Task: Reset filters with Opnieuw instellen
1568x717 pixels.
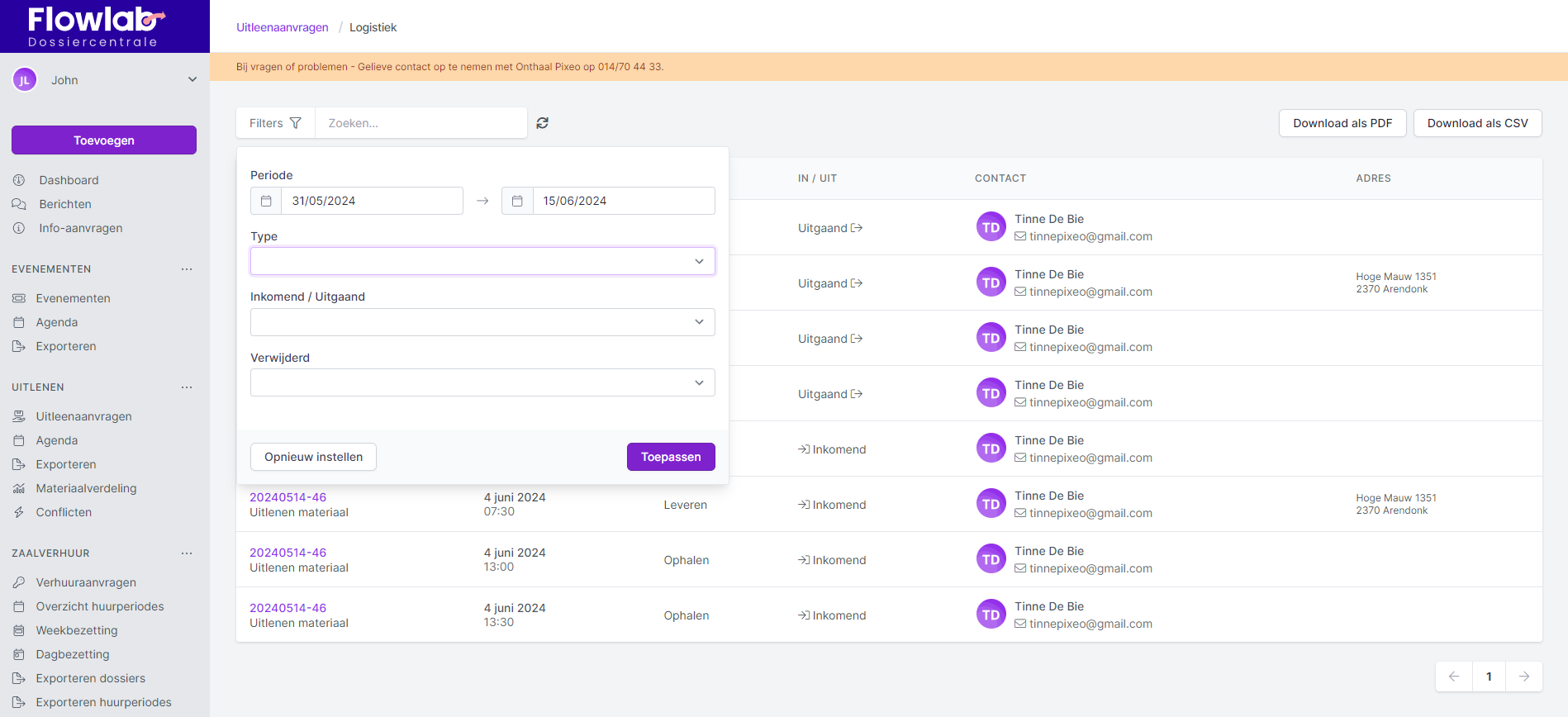Action: click(313, 457)
